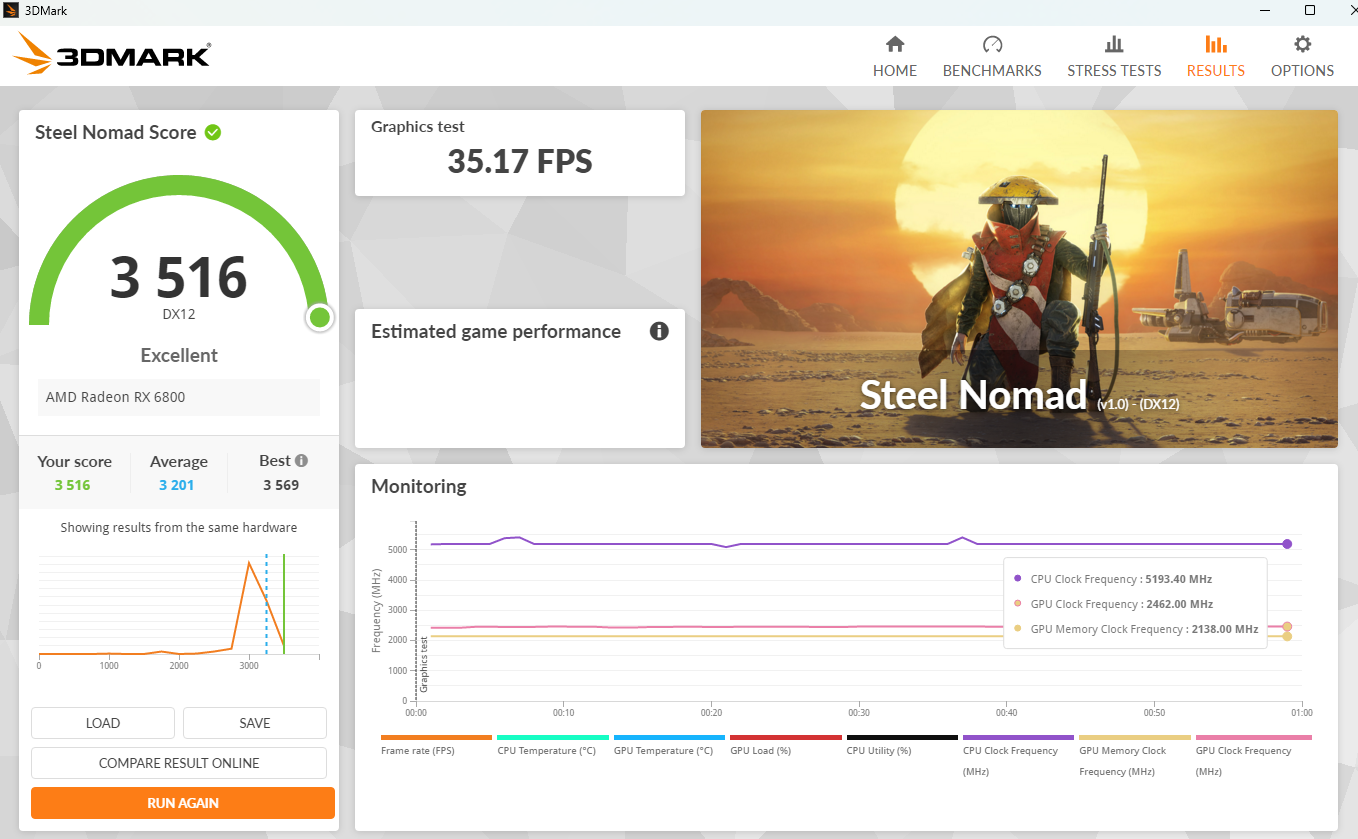
Task: Click the large 3 516 score number
Action: 179,277
